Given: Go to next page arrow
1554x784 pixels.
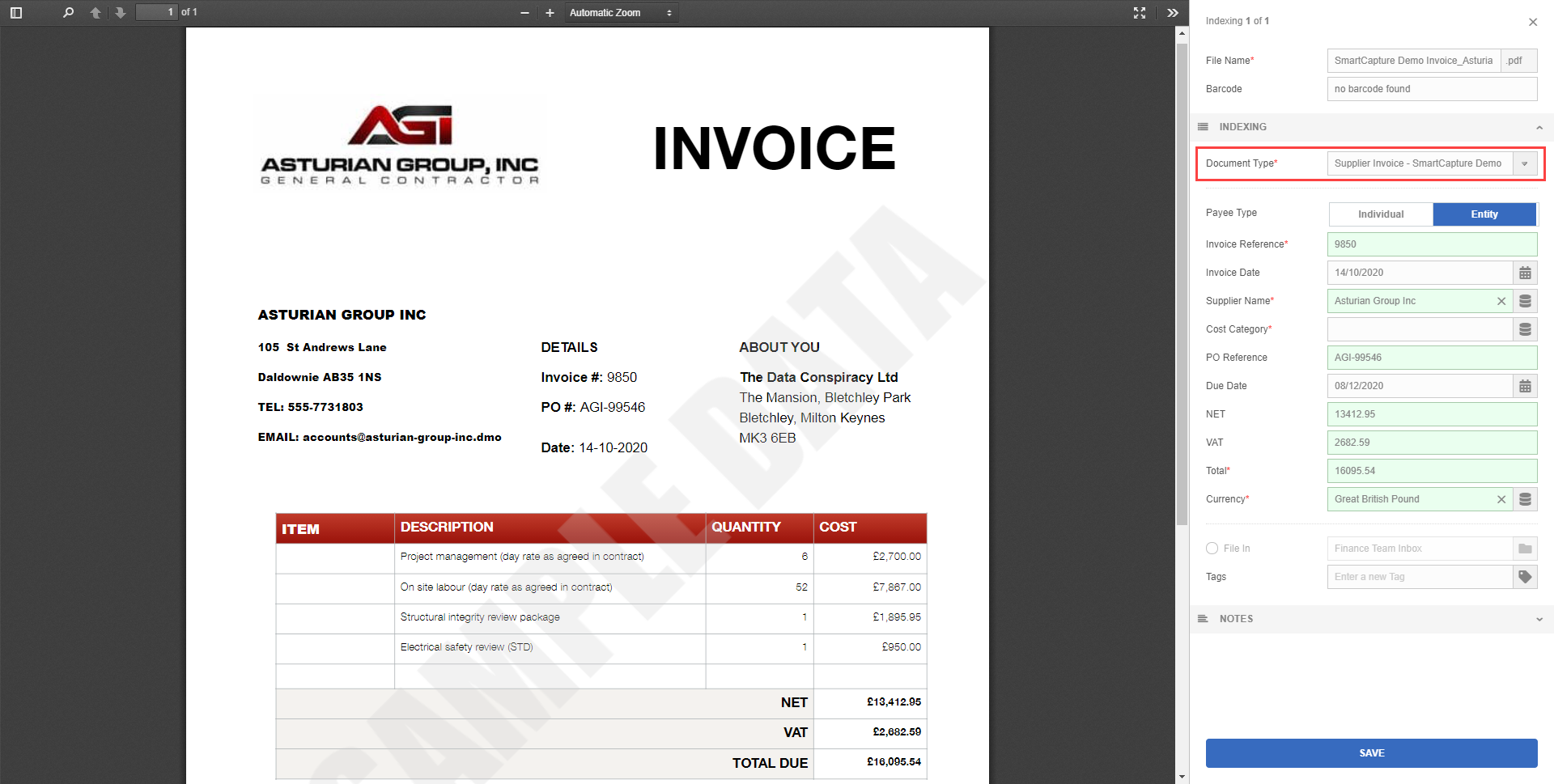Looking at the screenshot, I should click(x=121, y=12).
